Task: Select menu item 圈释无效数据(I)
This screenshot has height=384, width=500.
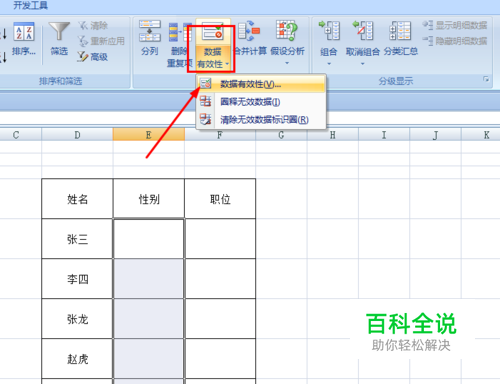Action: tap(261, 101)
